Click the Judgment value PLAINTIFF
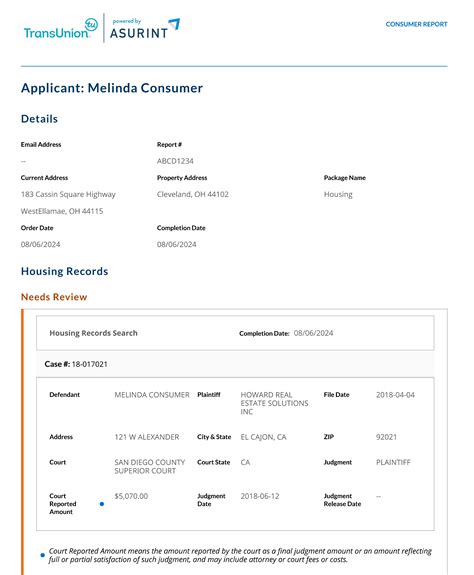Viewport: 474px width, 575px height. [x=393, y=462]
